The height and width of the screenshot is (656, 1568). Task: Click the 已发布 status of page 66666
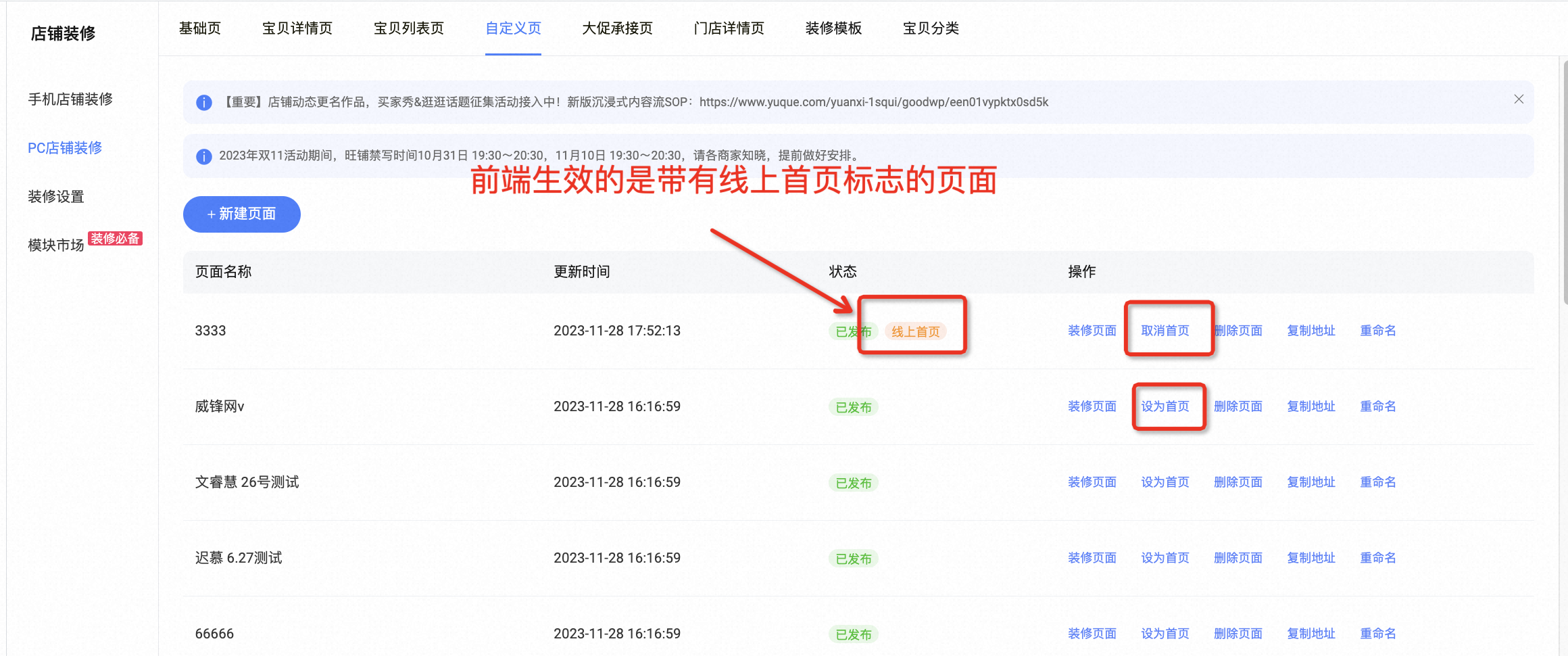point(854,634)
